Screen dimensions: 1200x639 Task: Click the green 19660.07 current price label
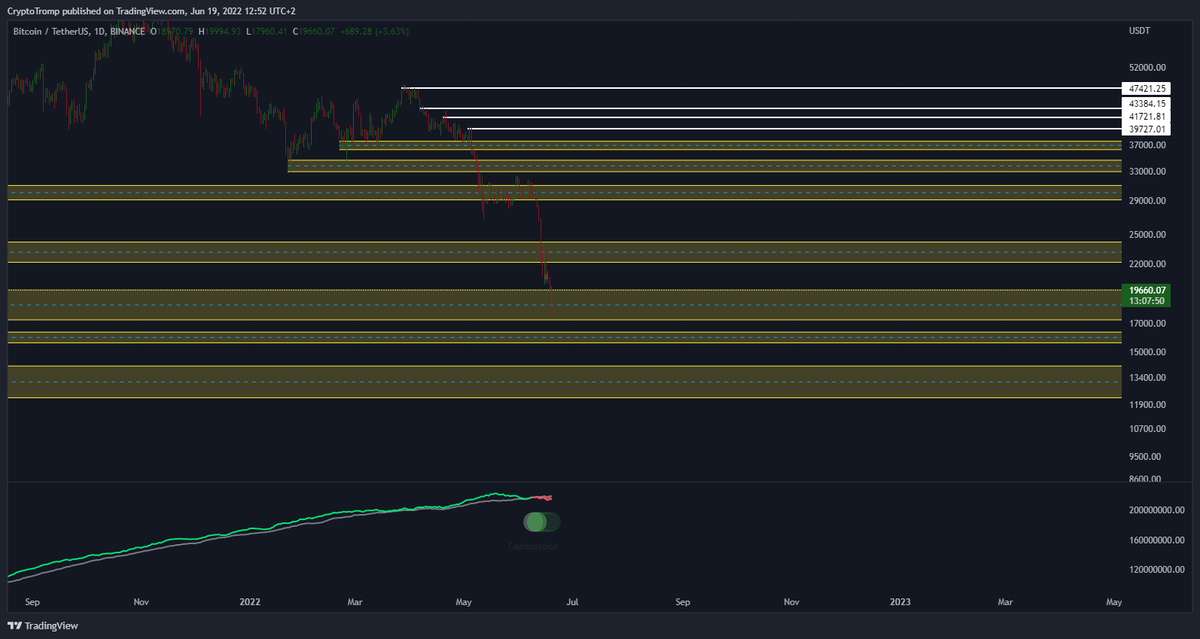coord(1145,289)
